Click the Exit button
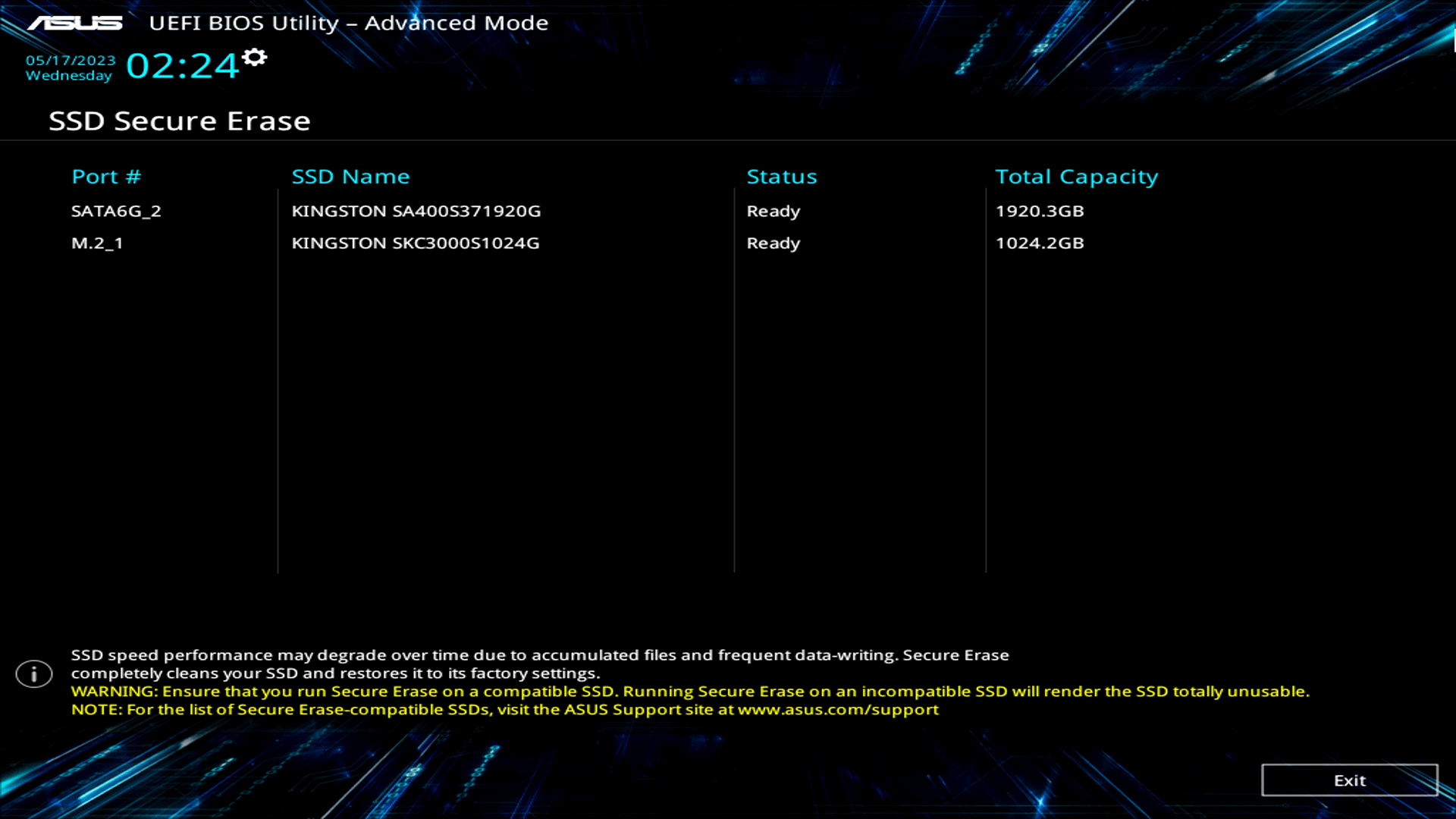 (x=1349, y=780)
